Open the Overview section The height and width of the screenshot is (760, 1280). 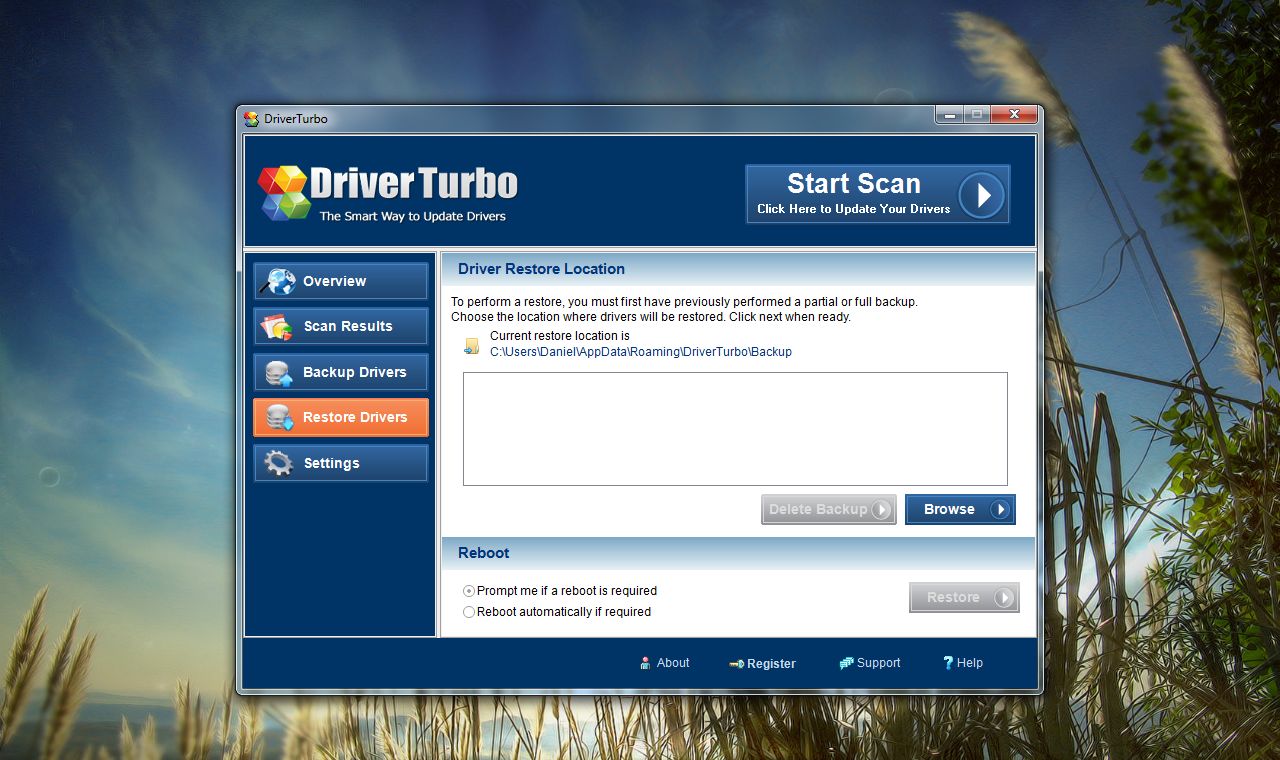coord(340,281)
